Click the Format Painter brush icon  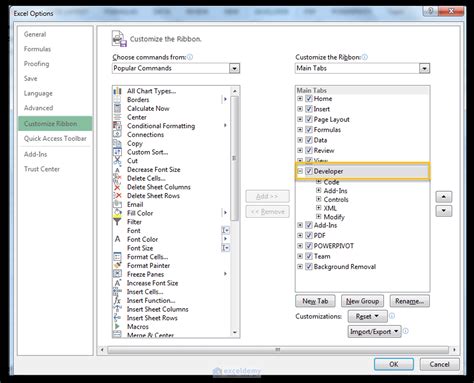[x=117, y=265]
